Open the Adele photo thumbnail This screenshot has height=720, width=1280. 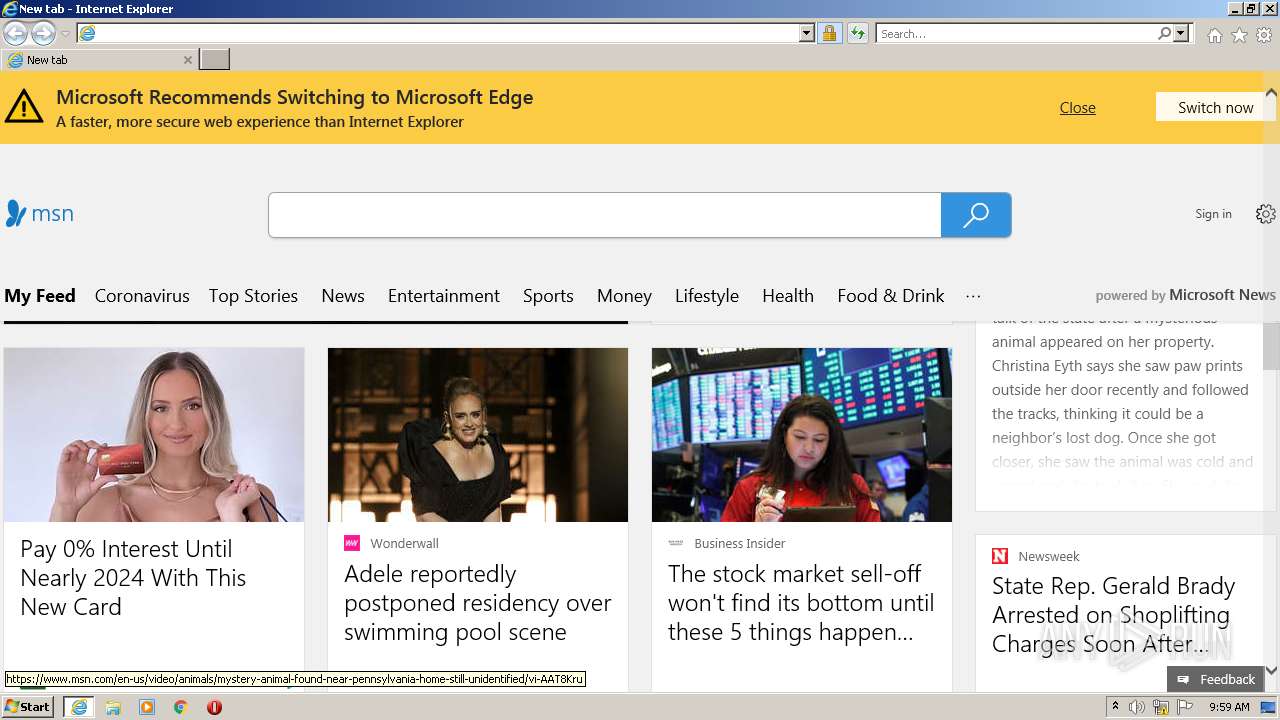point(478,435)
